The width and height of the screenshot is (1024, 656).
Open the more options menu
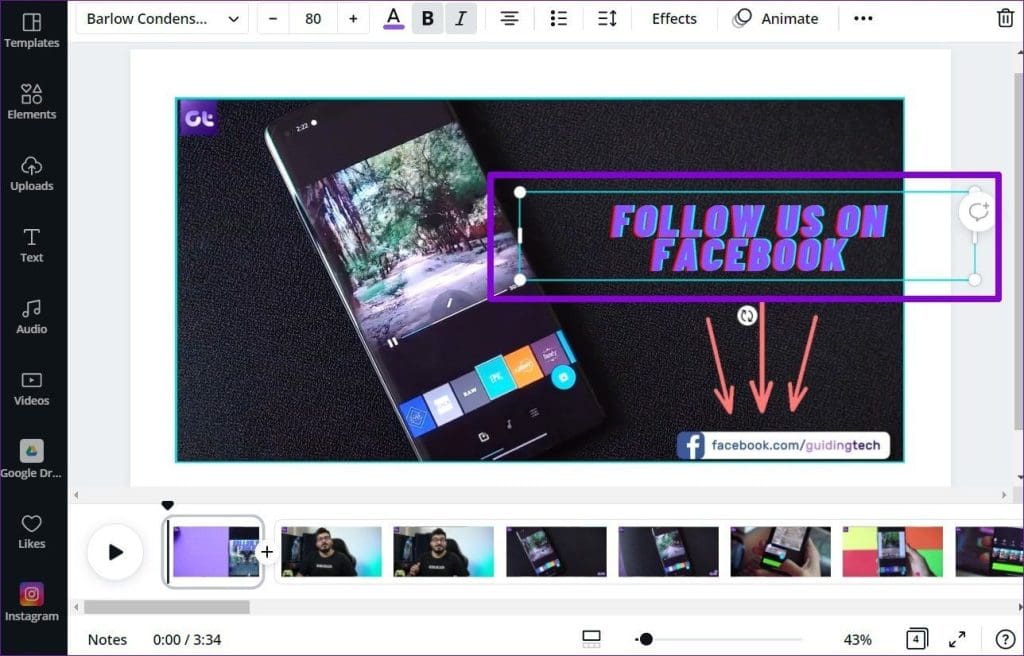862,18
